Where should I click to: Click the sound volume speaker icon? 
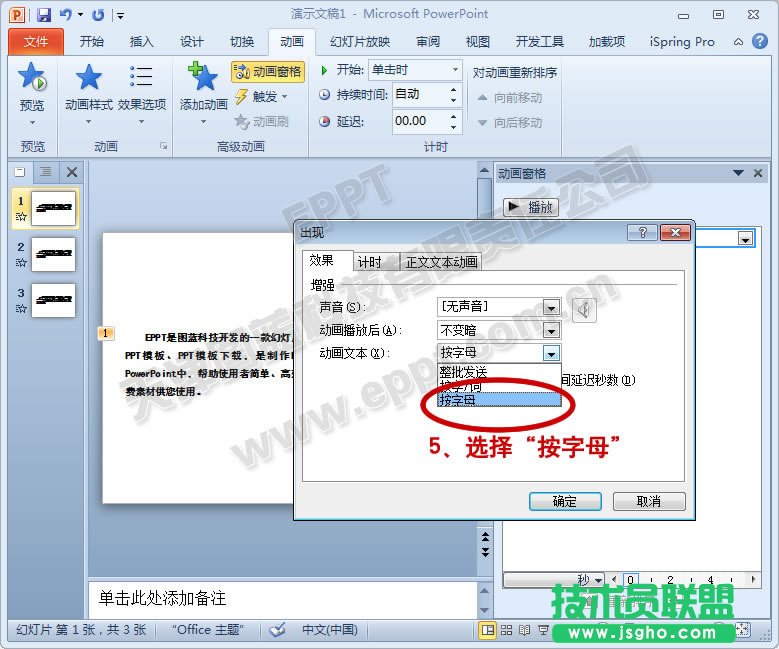tap(584, 310)
